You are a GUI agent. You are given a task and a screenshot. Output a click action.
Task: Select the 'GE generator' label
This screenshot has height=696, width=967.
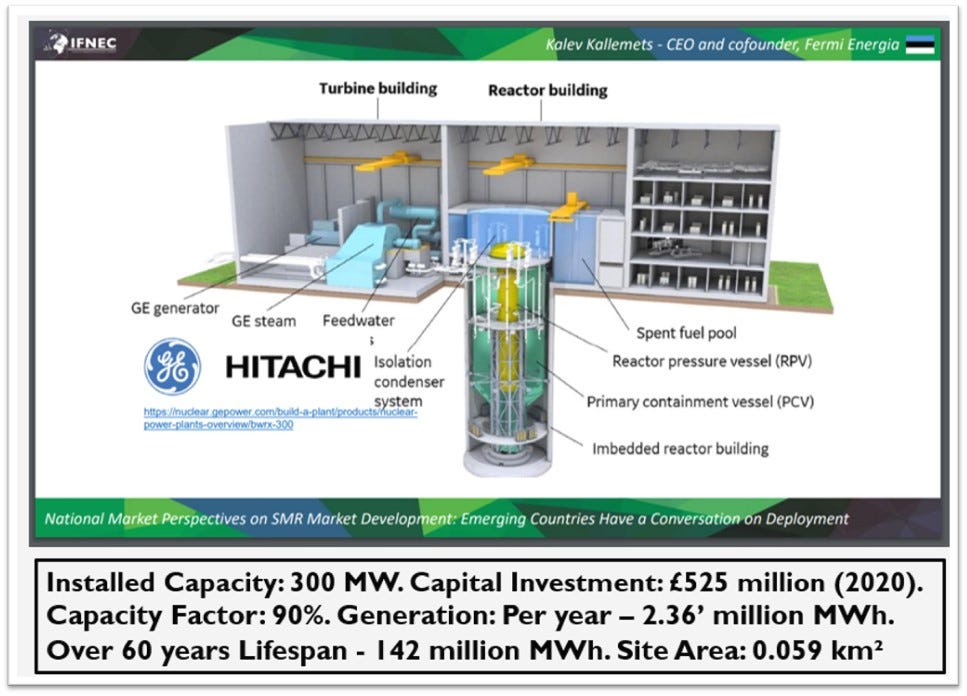click(x=175, y=308)
